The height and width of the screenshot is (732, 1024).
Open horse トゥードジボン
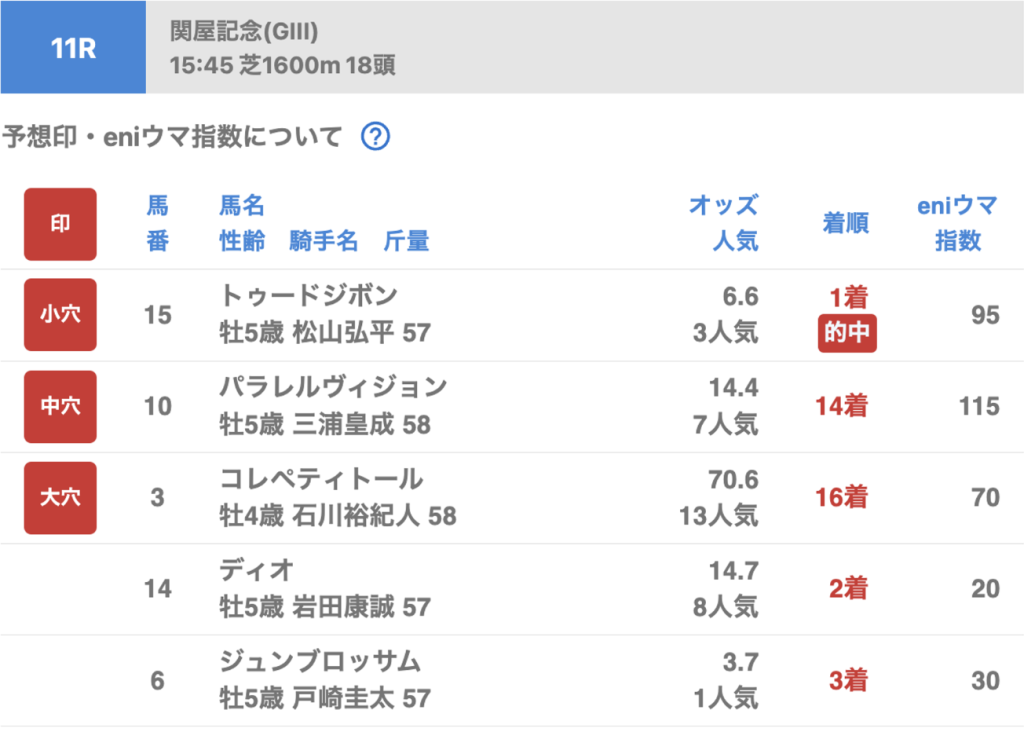tap(308, 296)
